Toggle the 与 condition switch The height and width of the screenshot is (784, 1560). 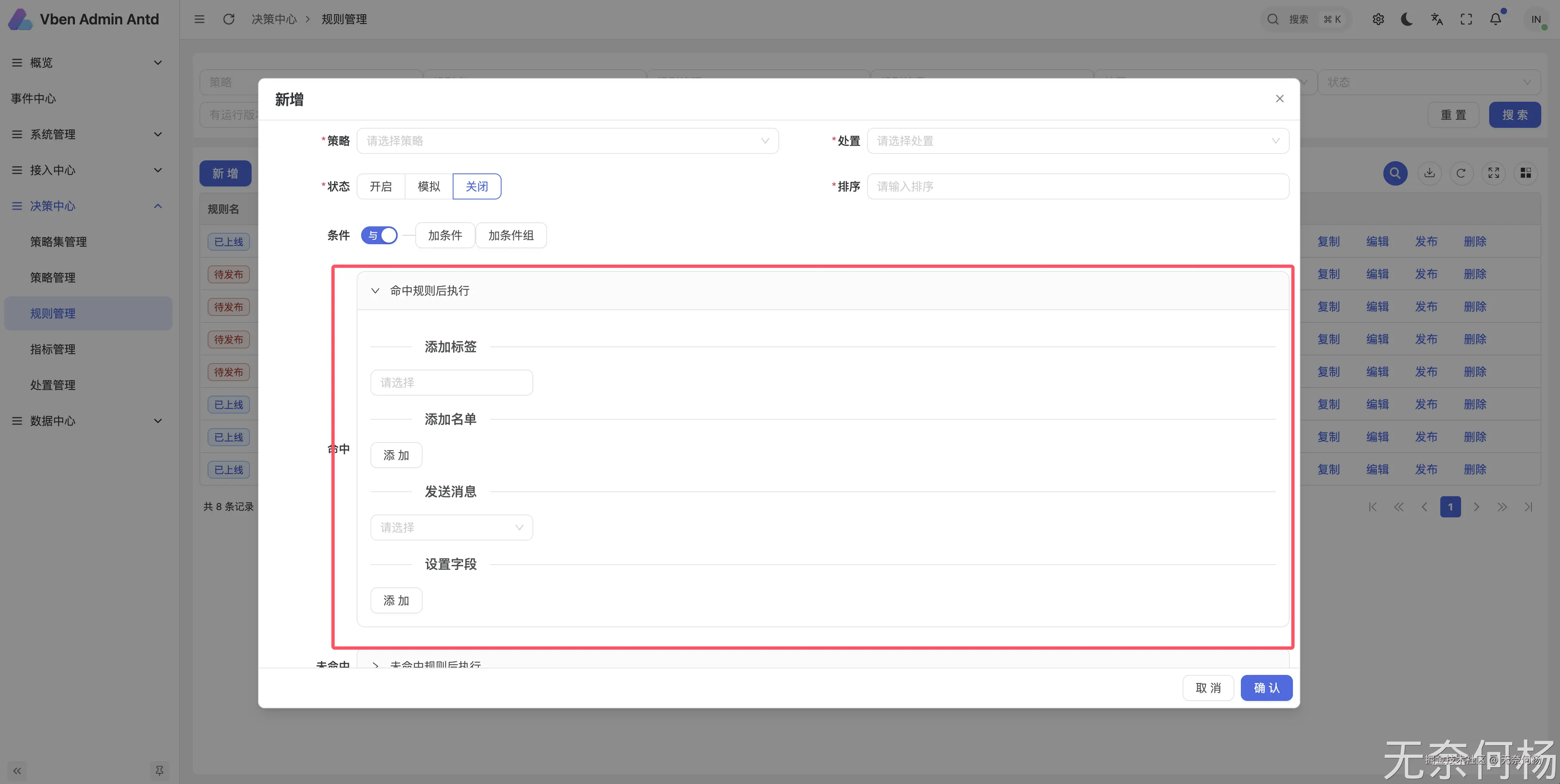tap(379, 236)
